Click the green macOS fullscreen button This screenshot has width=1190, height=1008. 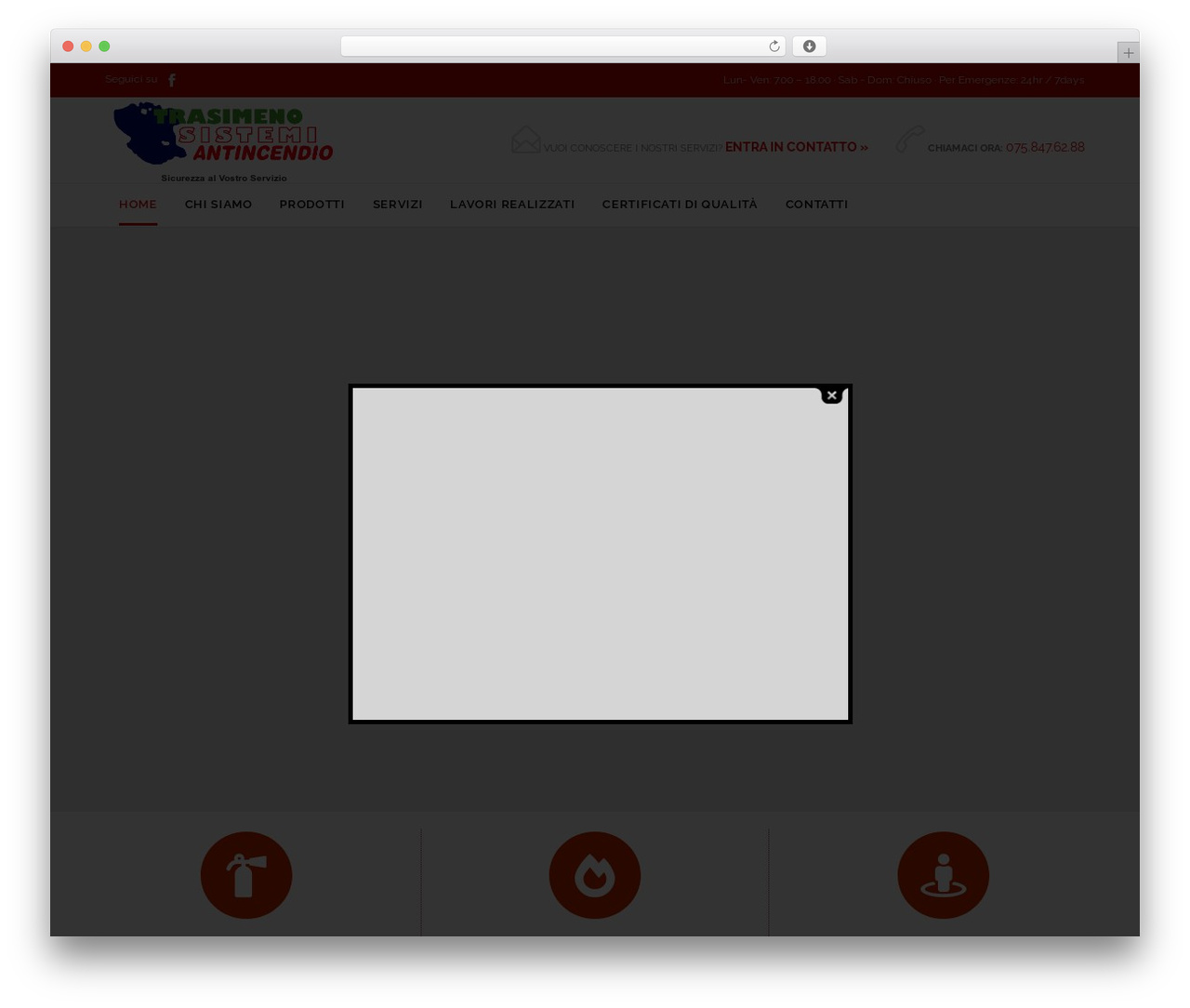[104, 46]
